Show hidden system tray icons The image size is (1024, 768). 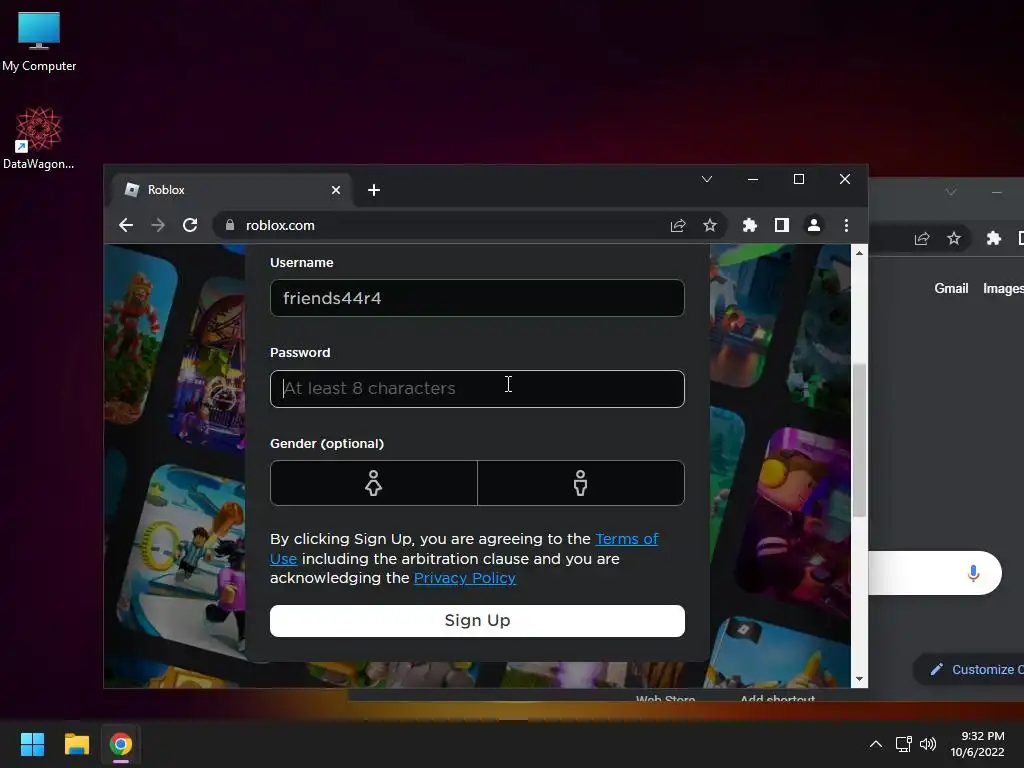(x=876, y=744)
